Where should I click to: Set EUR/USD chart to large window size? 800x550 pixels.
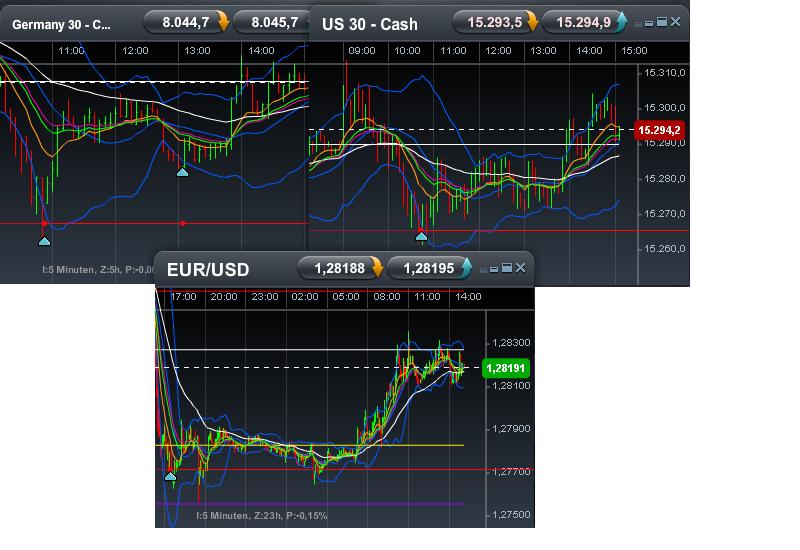507,267
